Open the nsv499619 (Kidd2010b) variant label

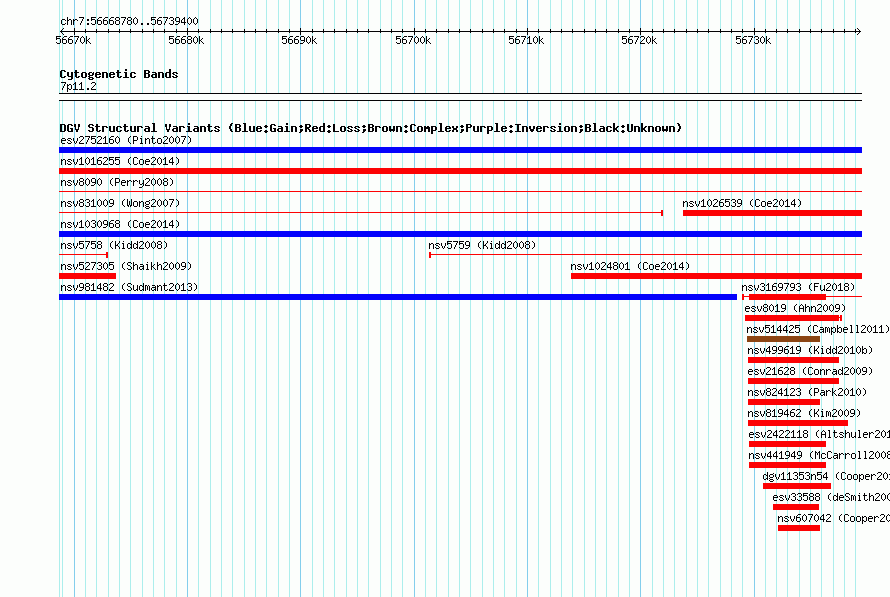coord(810,350)
